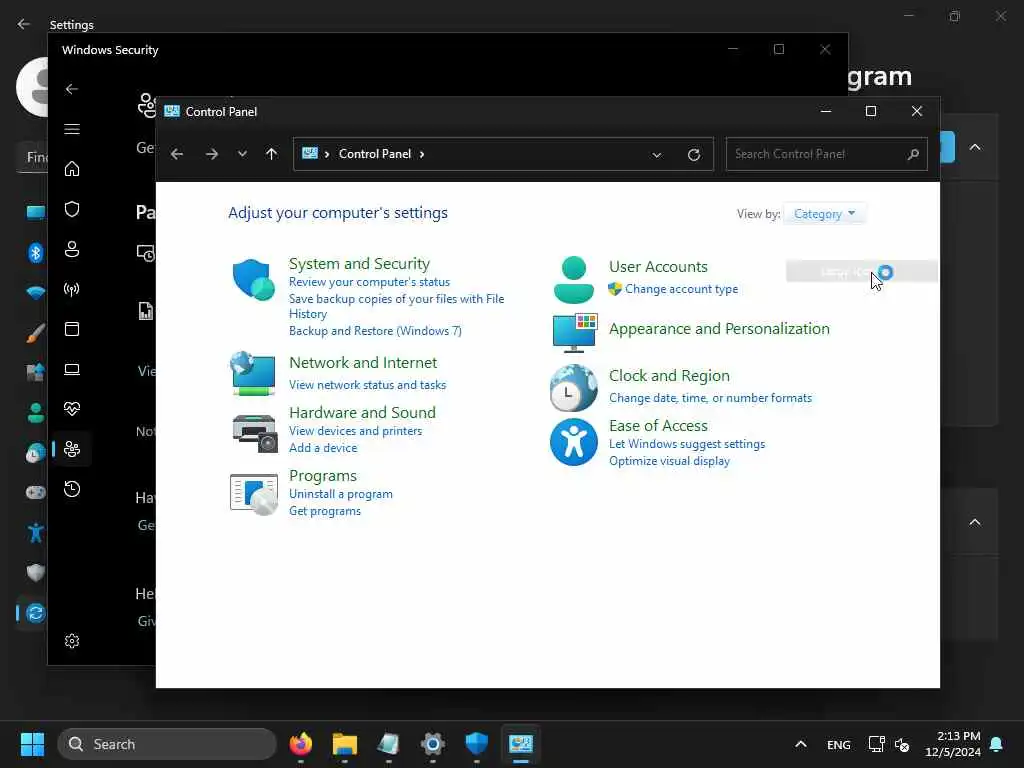
Task: Select Bluetooth & devices in Settings sidebar
Action: click(x=36, y=252)
